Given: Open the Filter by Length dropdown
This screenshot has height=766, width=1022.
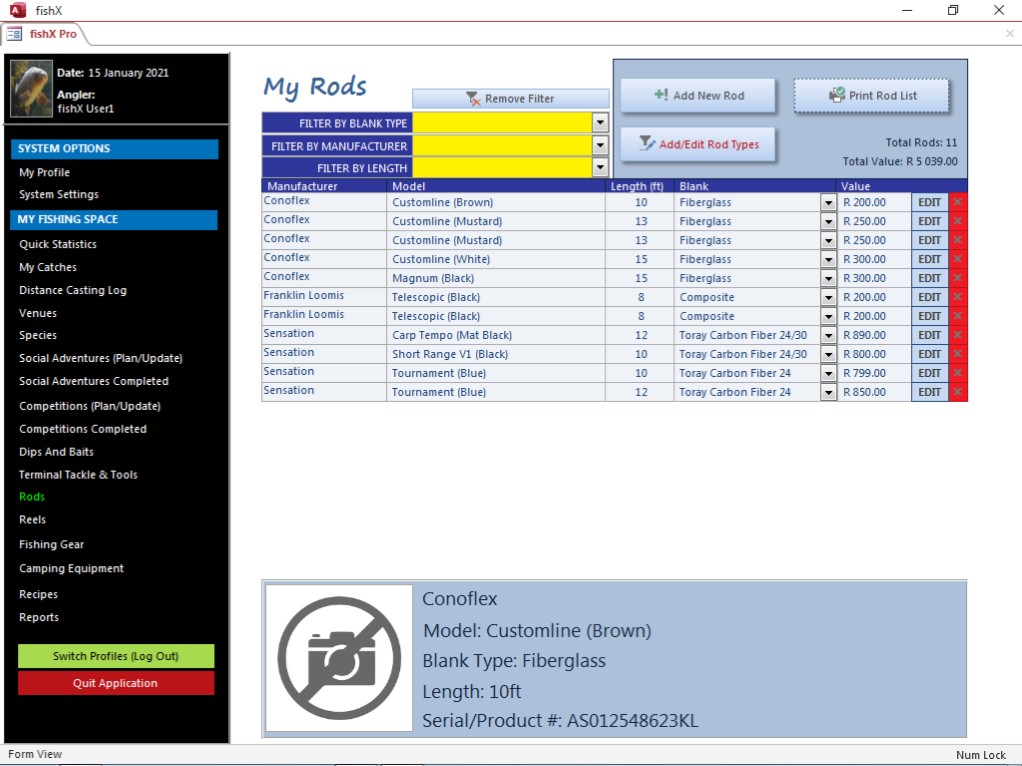Looking at the screenshot, I should pyautogui.click(x=600, y=168).
